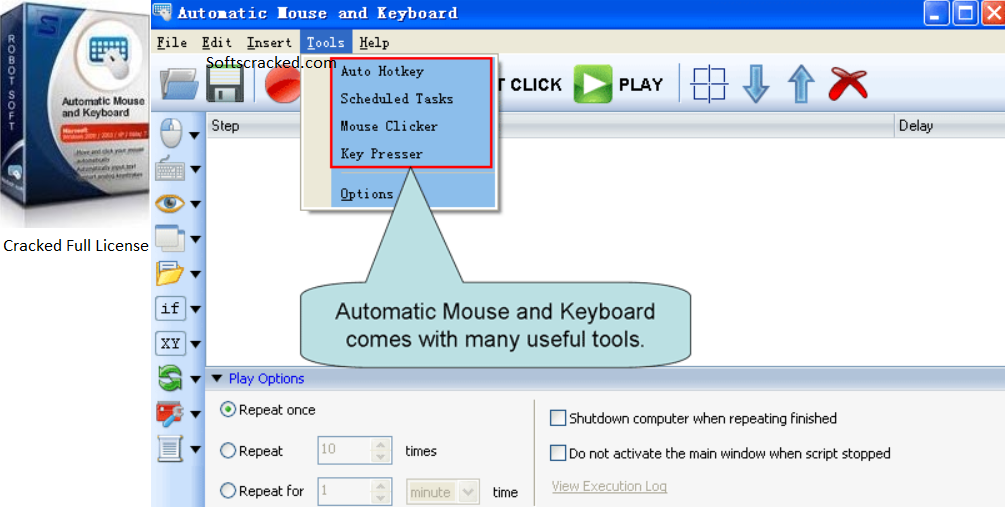Expand the mouse action dropdown arrow
Viewport: 1005px width, 507px height.
pos(194,135)
